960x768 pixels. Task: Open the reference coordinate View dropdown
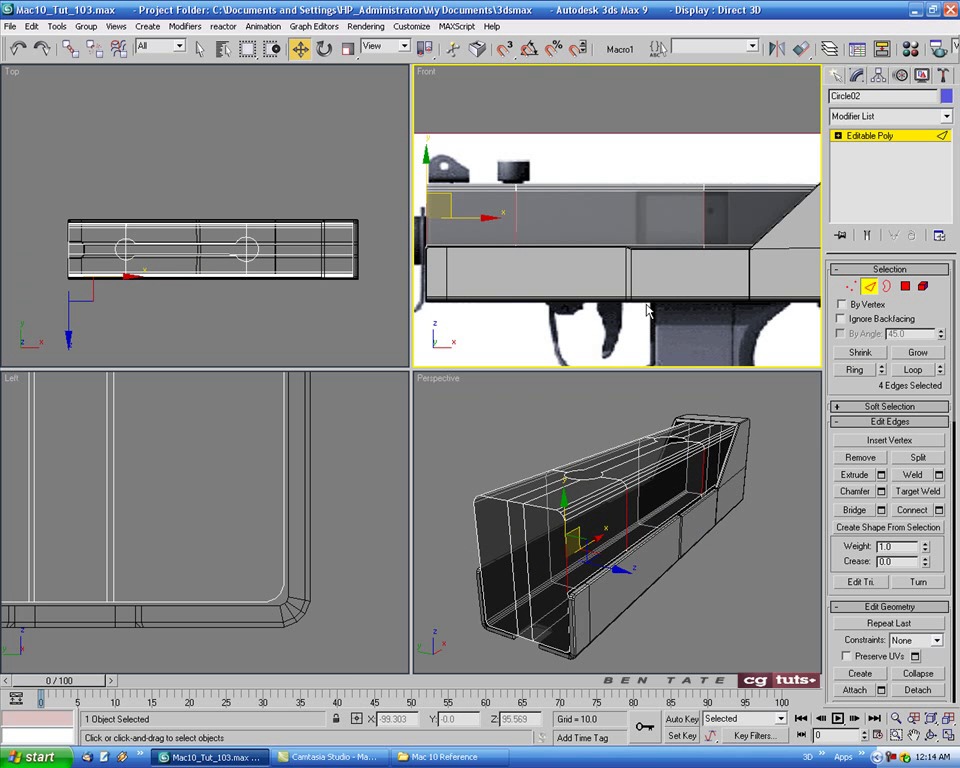coord(385,46)
